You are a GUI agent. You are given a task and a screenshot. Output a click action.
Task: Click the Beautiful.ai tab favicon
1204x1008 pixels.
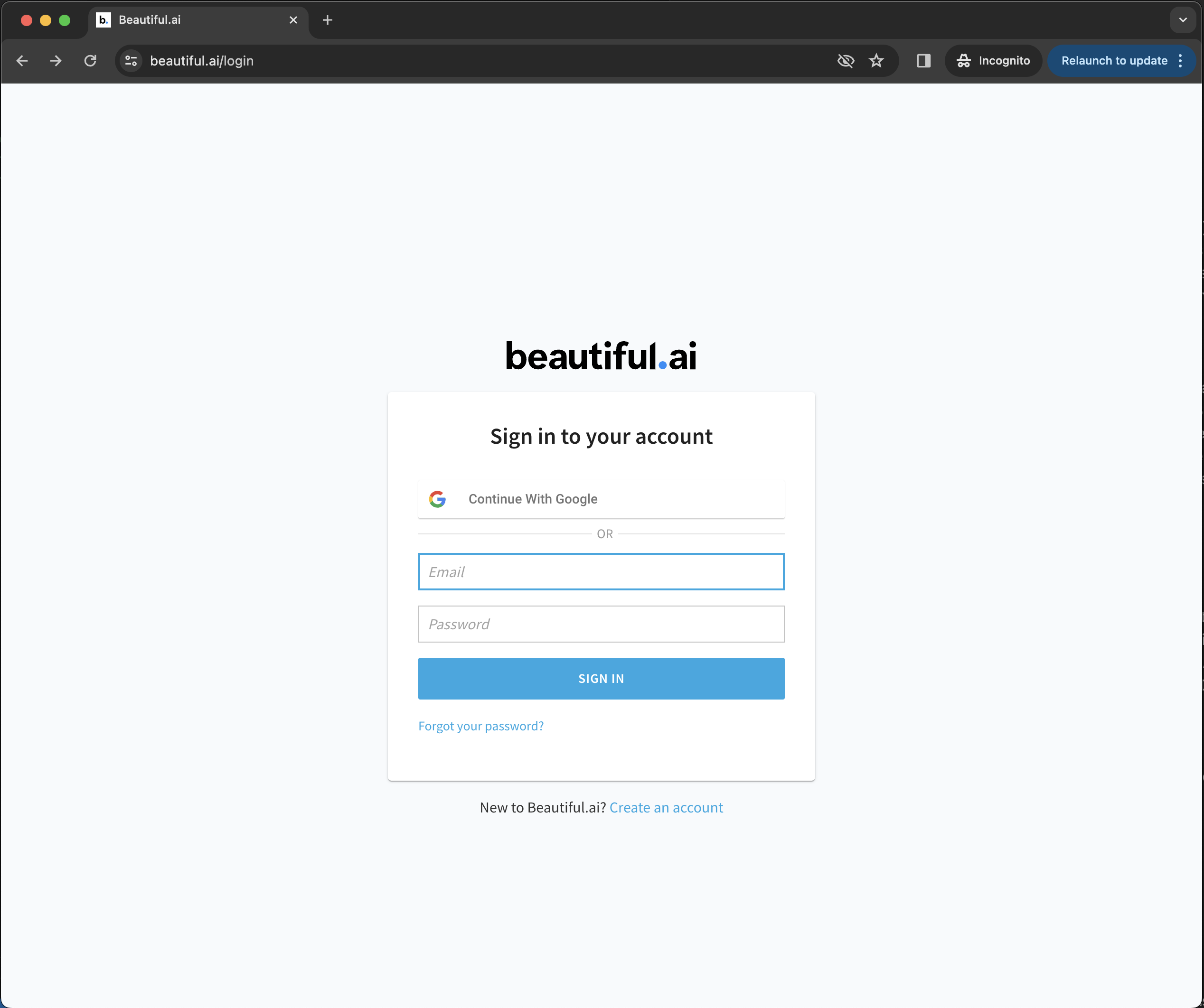pyautogui.click(x=103, y=20)
